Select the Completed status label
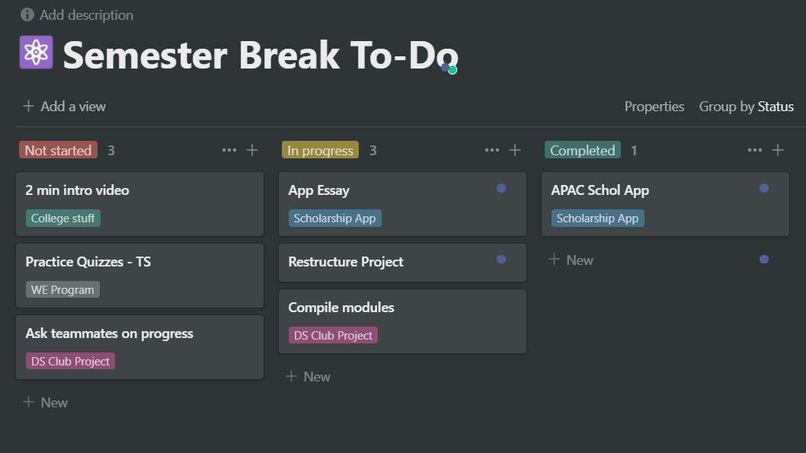Viewport: 806px width, 453px height. [582, 150]
